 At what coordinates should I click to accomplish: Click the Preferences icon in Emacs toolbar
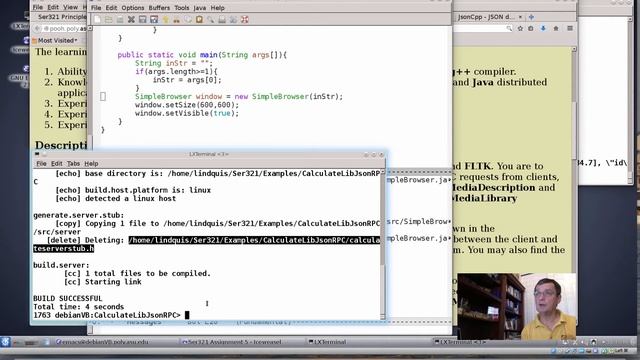(x=233, y=19)
